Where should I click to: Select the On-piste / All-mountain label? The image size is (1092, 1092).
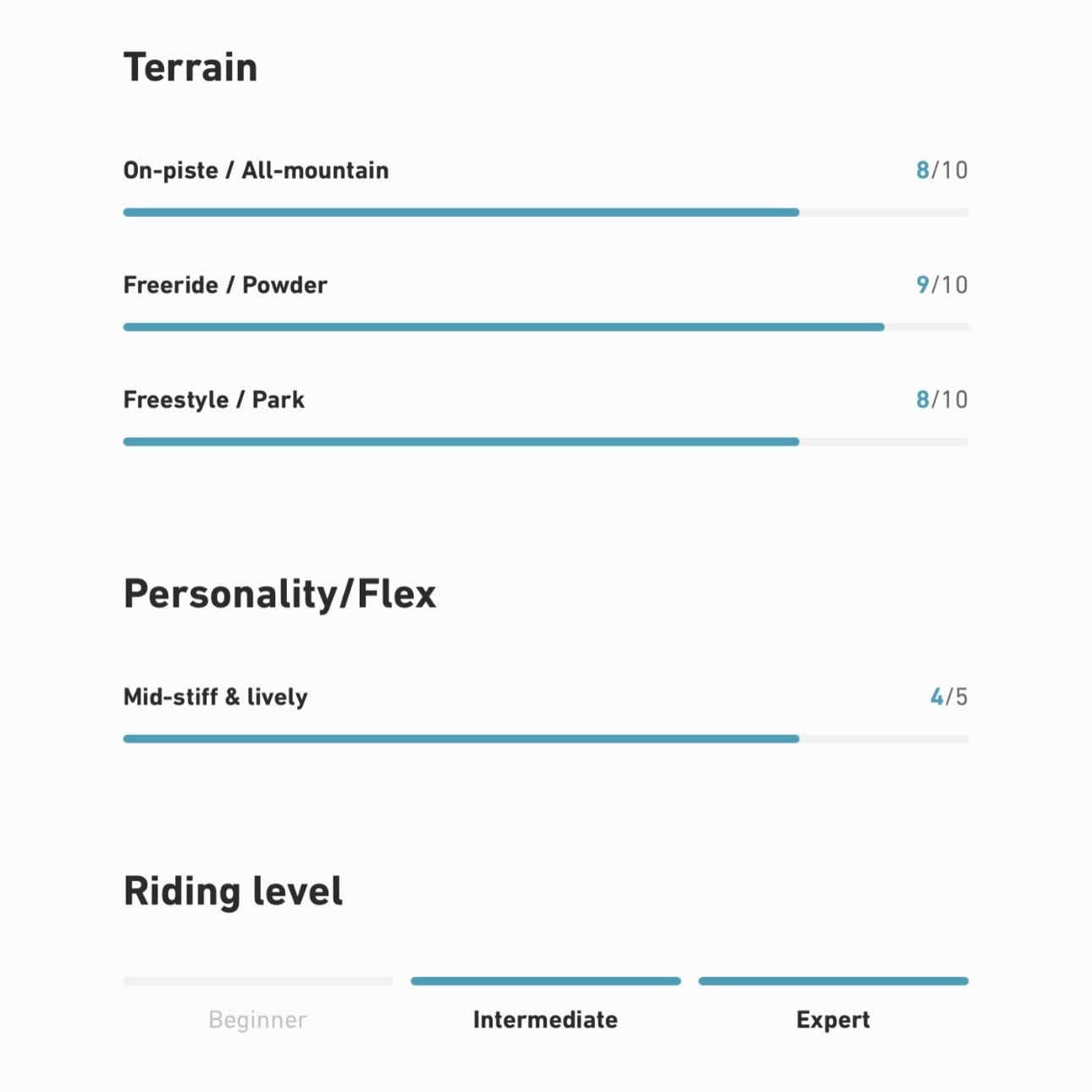[x=256, y=170]
